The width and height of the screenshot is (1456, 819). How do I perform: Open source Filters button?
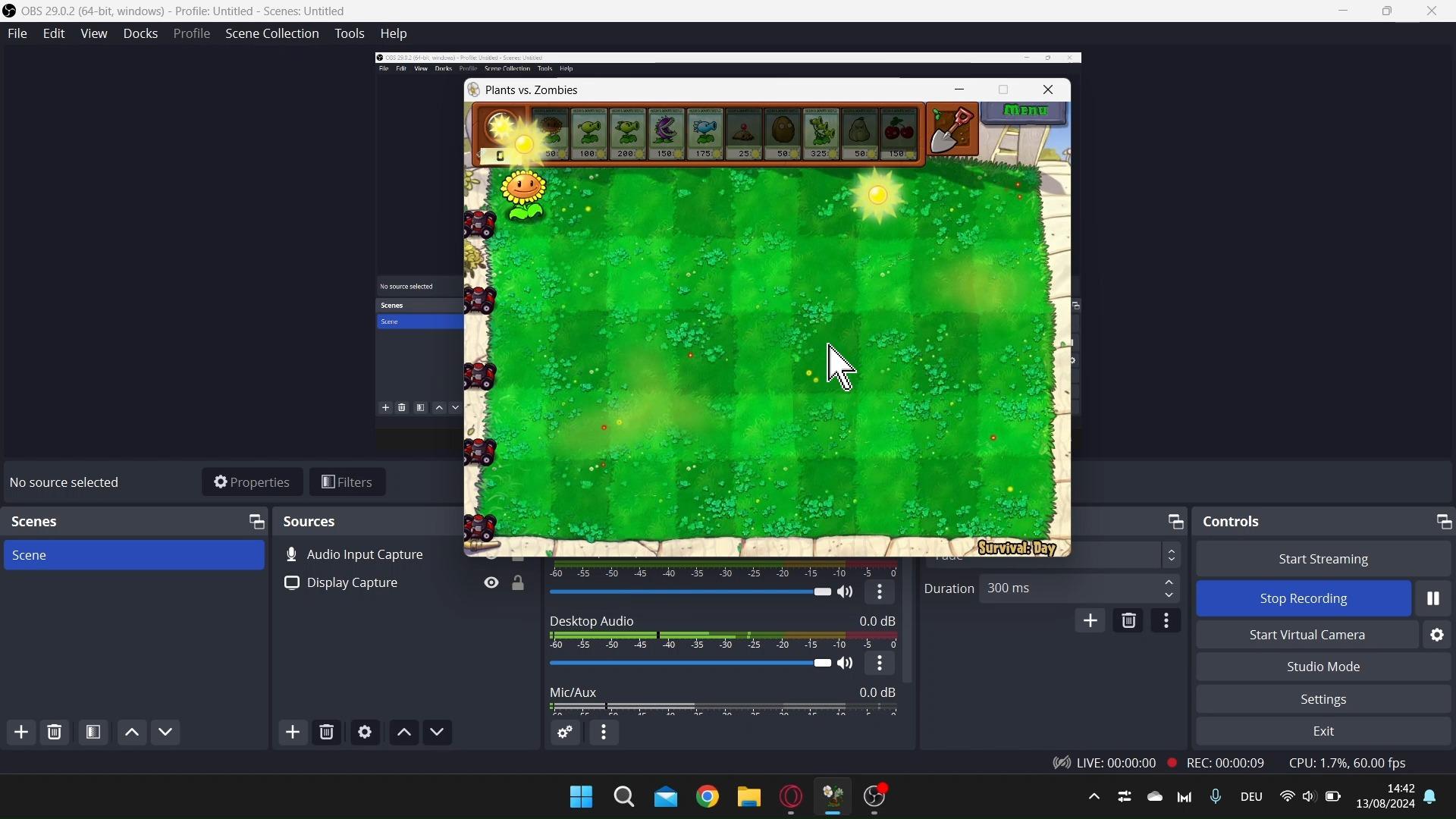tap(348, 482)
